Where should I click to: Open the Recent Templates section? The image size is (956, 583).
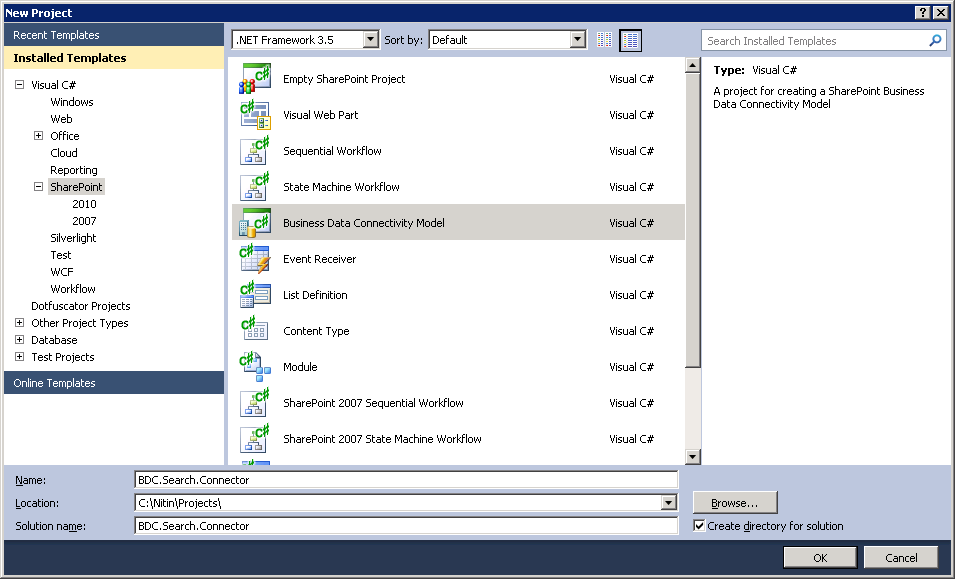point(114,35)
